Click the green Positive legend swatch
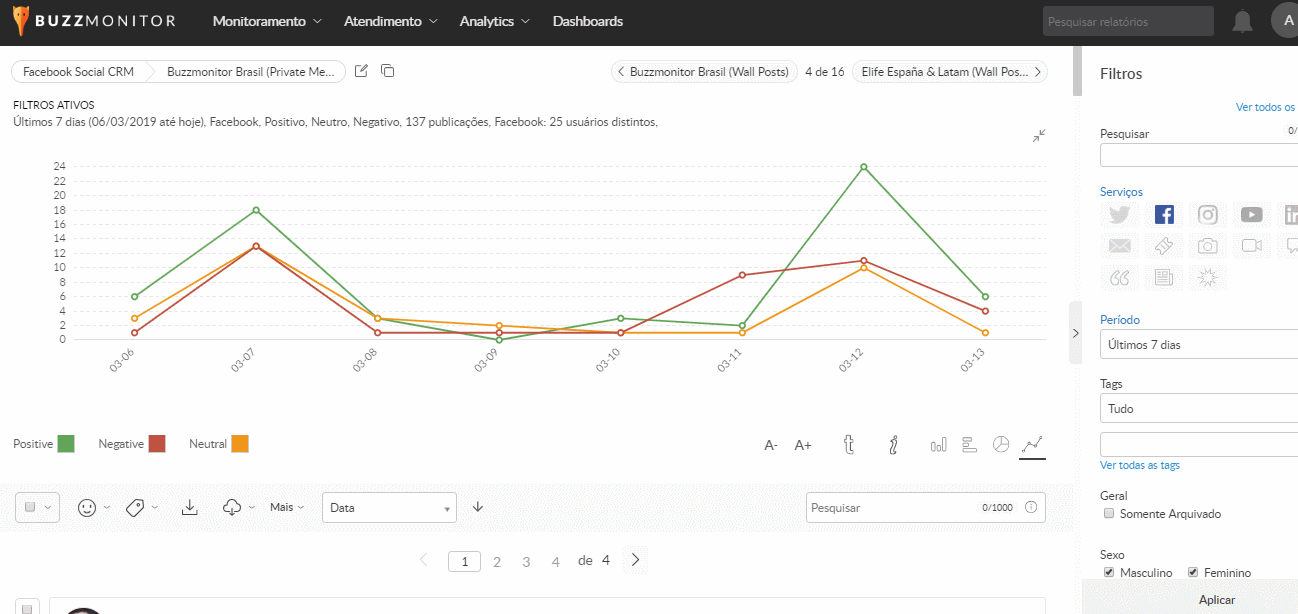1298x614 pixels. [x=66, y=444]
